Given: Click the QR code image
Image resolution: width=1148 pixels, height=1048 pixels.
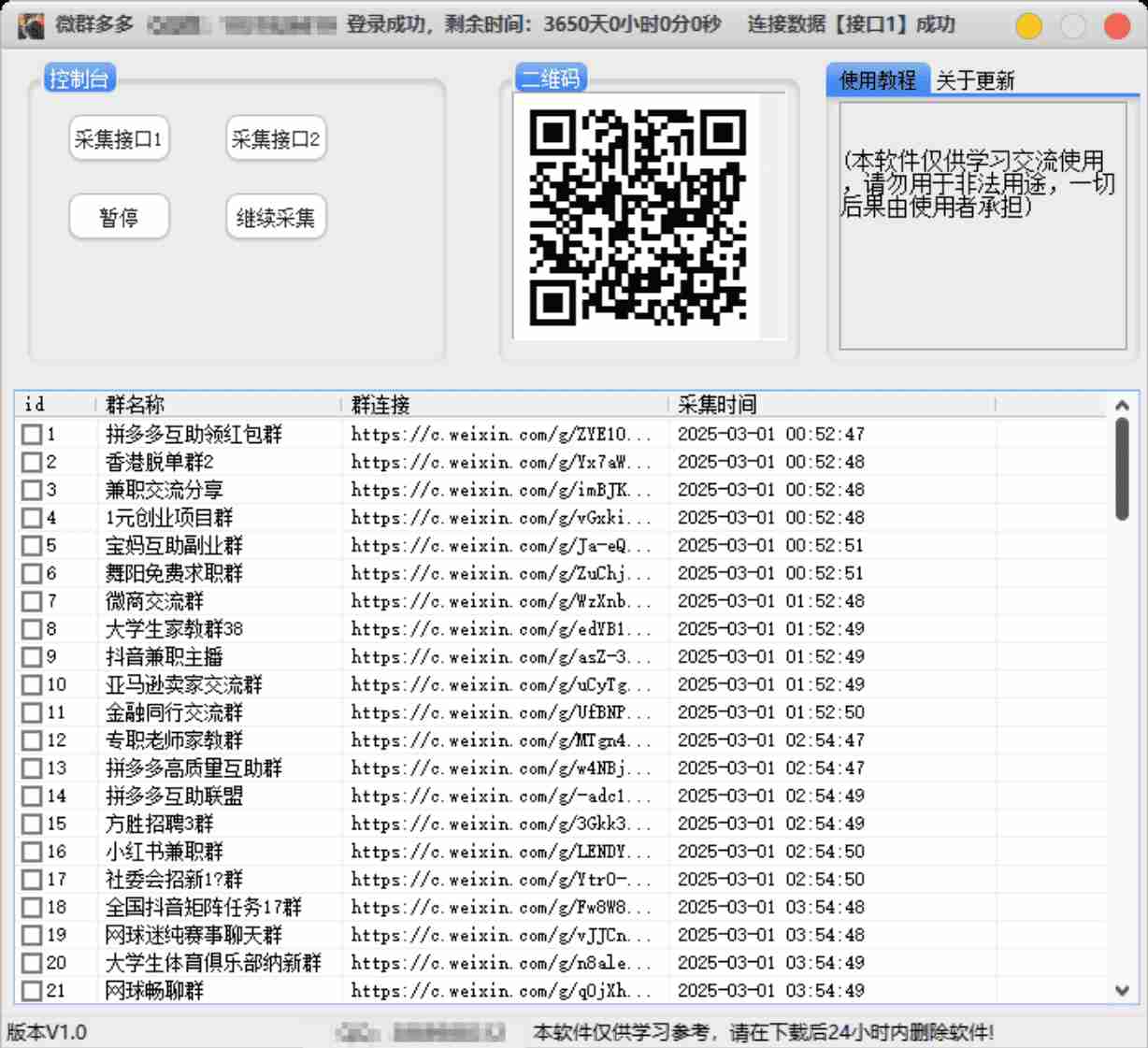Looking at the screenshot, I should 638,218.
